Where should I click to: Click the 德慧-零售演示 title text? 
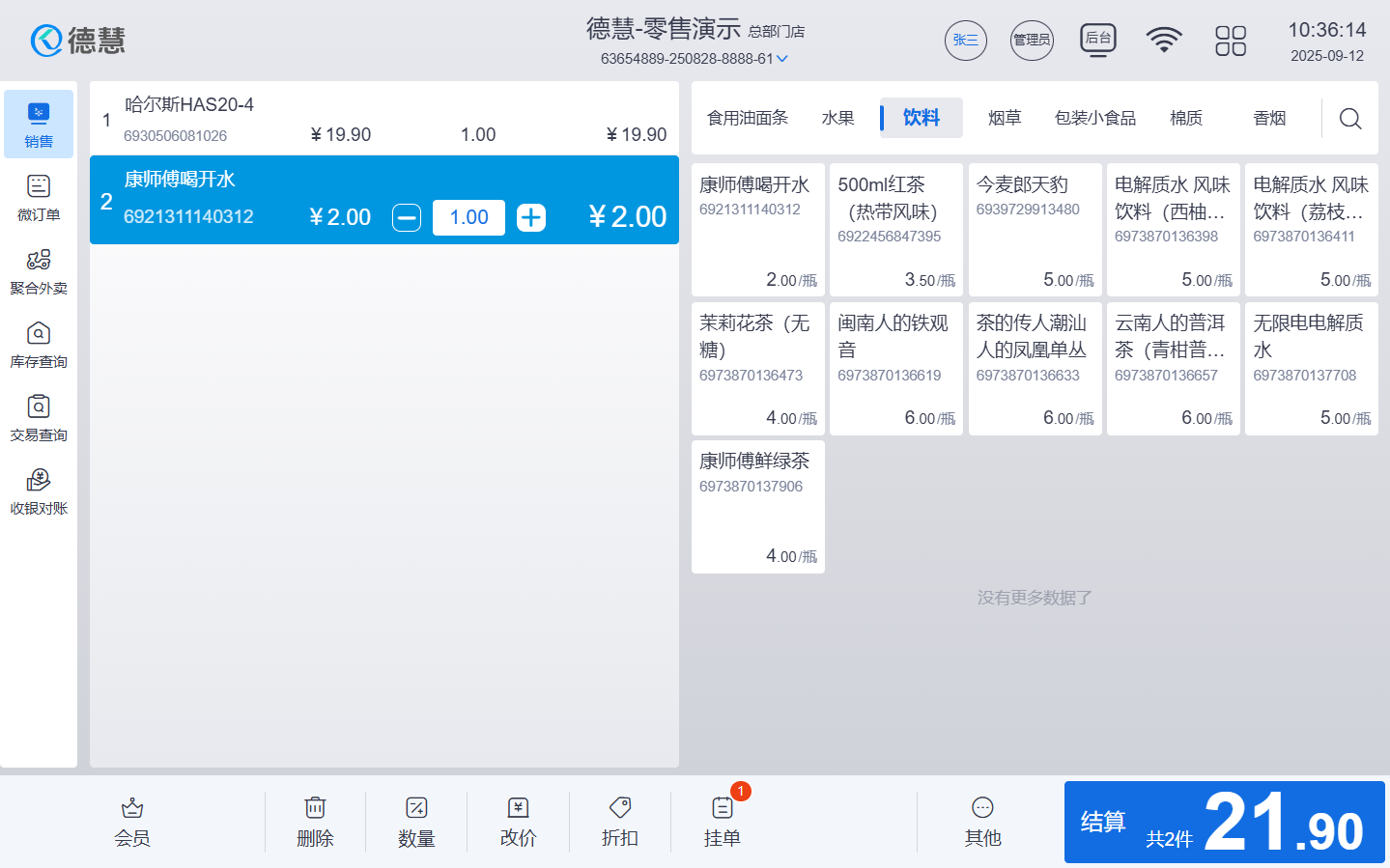tap(664, 29)
